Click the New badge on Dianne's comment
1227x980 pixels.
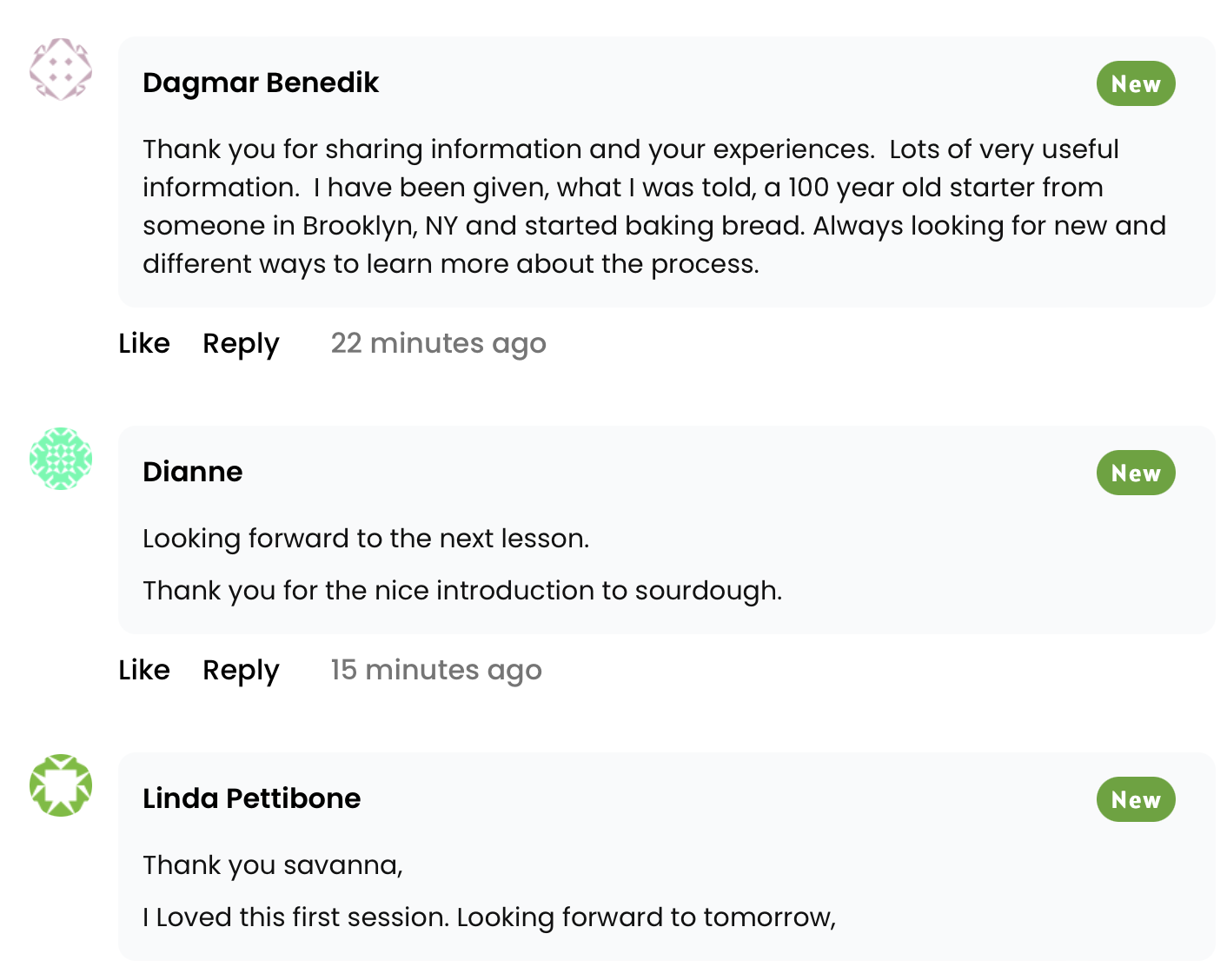(1135, 473)
